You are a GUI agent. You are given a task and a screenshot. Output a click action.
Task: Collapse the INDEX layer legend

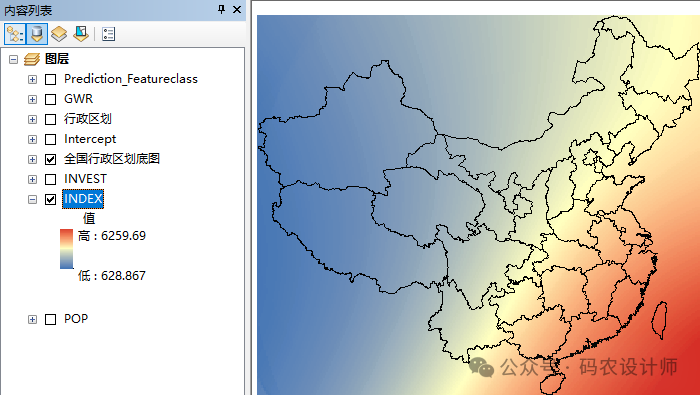[32, 199]
